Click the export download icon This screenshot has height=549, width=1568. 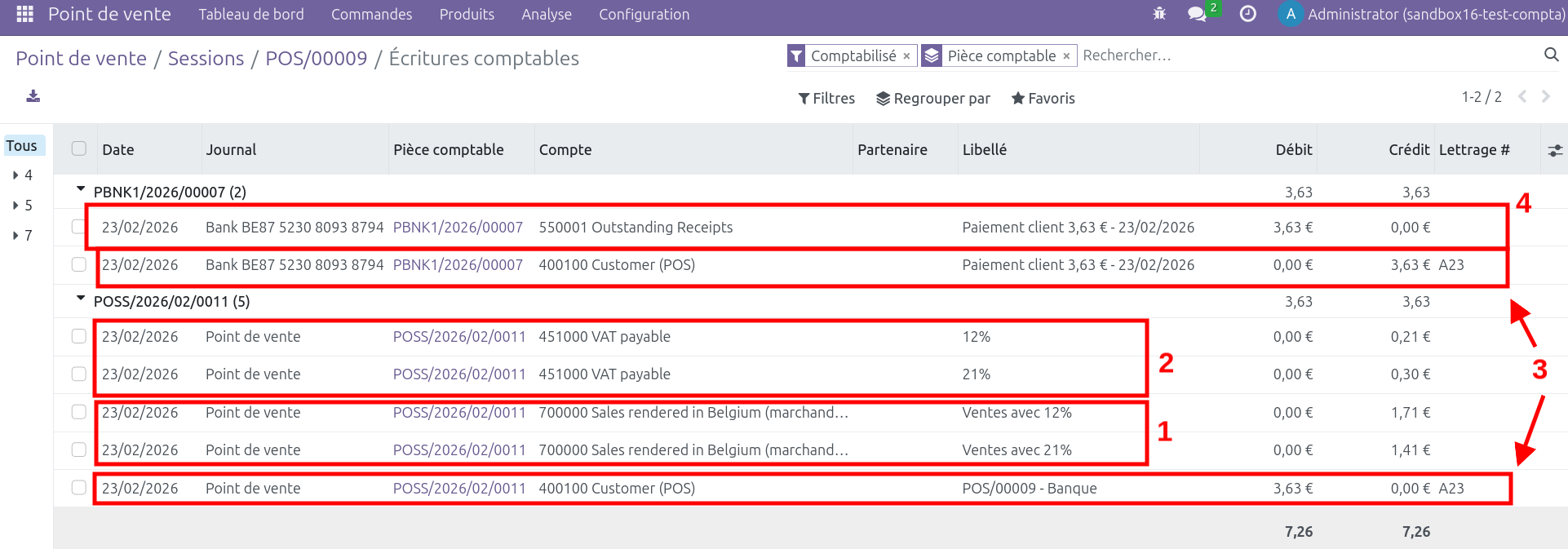pyautogui.click(x=33, y=96)
